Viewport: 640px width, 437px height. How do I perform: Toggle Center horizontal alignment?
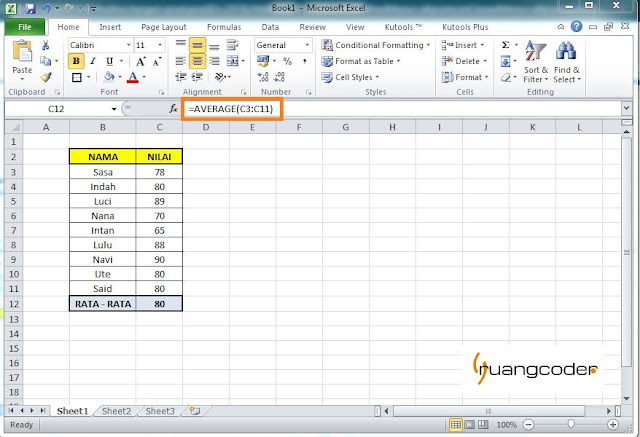197,61
